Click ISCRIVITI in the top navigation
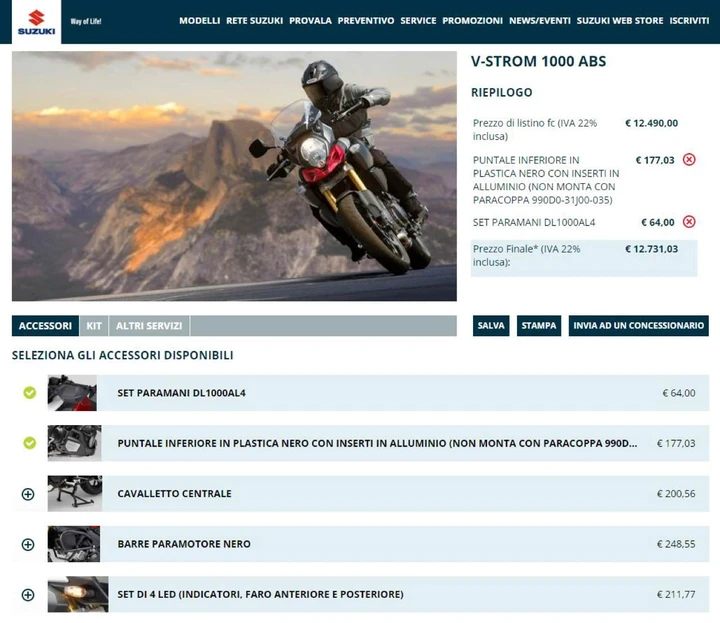Screen dimensions: 720x623 pyautogui.click(x=689, y=21)
